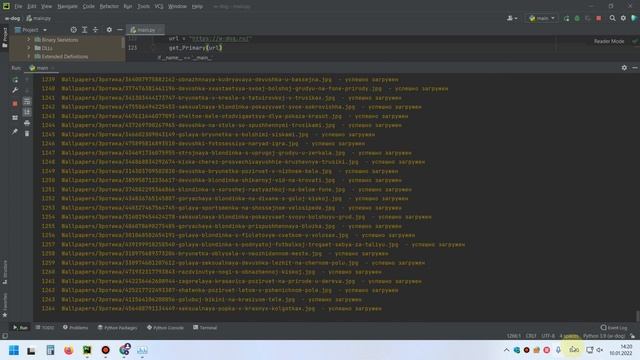
Task: Open the VCS menu
Action: [x=159, y=7]
